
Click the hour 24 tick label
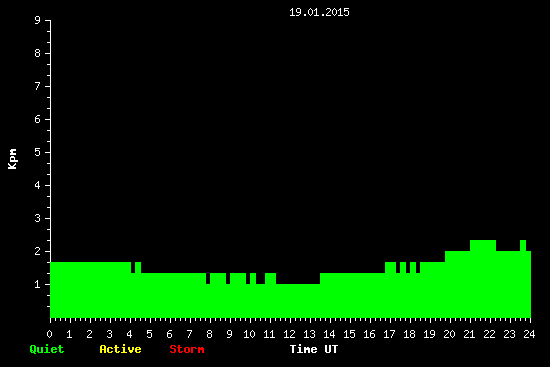coord(529,334)
